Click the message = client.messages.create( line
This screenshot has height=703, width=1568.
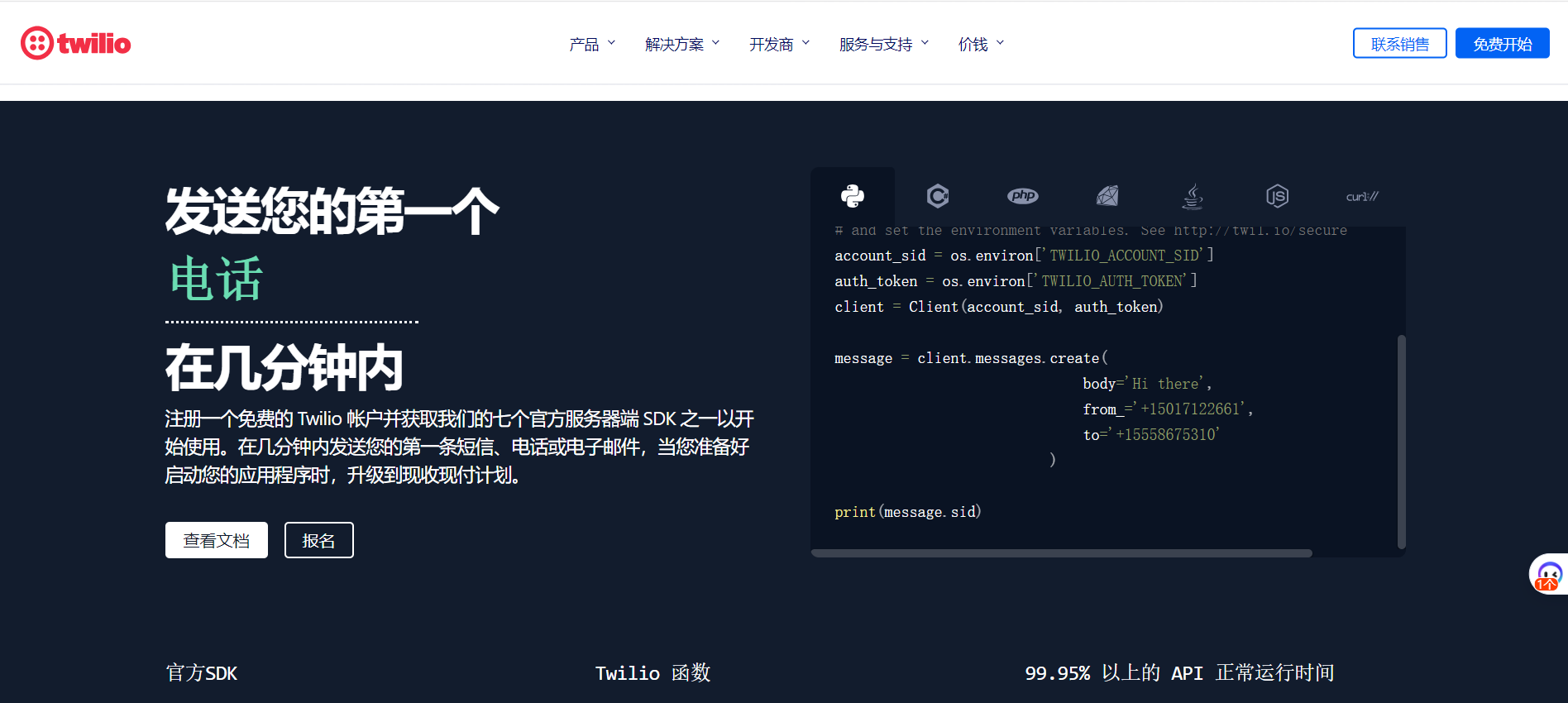pos(972,358)
